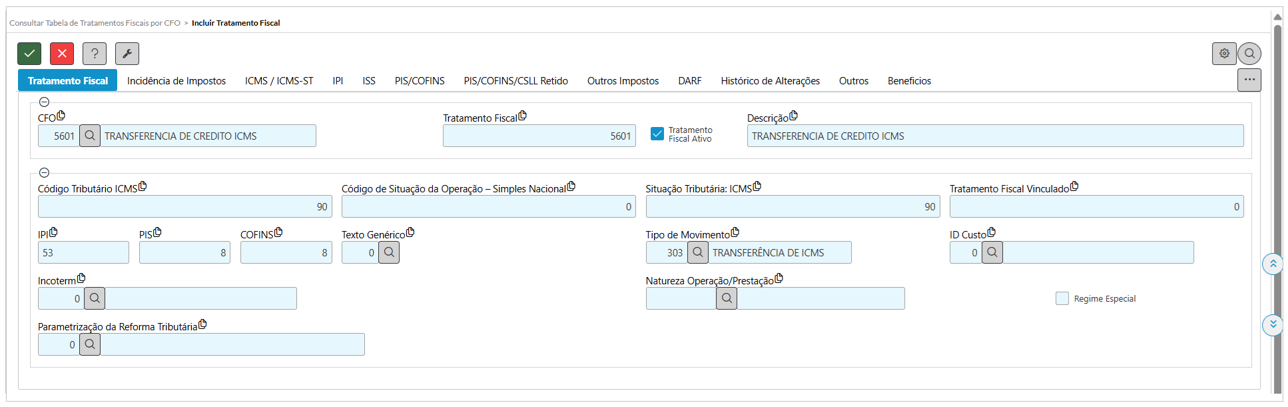
Task: Open Tipo de Movimento lookup search icon
Action: click(698, 252)
